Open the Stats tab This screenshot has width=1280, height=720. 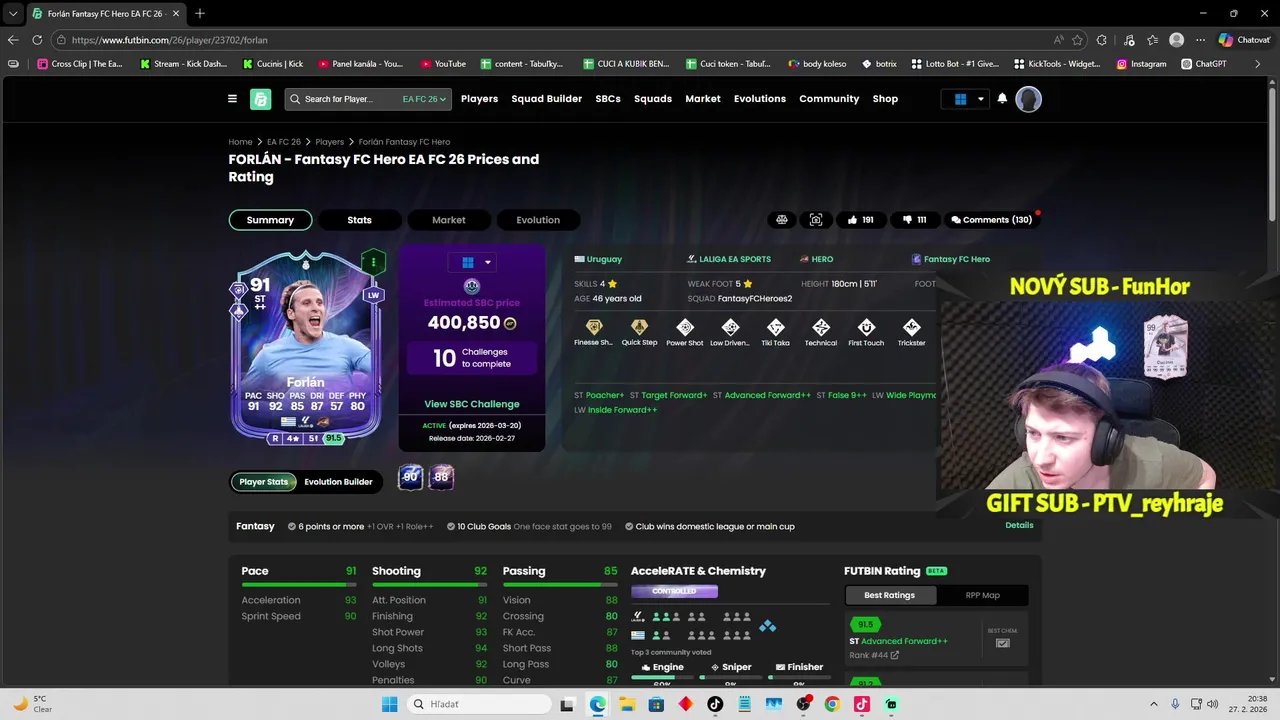click(x=359, y=220)
